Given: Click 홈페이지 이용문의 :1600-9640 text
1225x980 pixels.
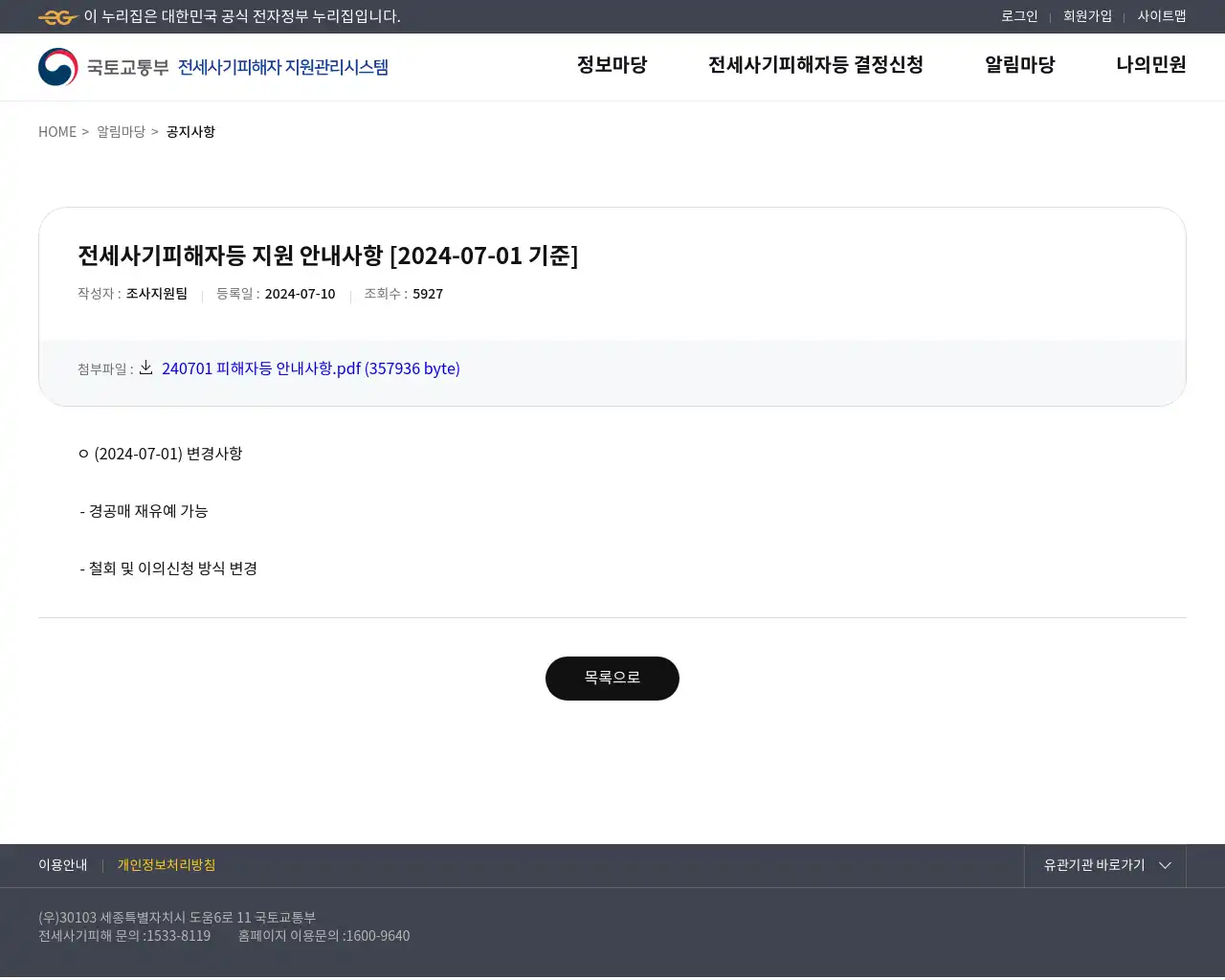Looking at the screenshot, I should tap(323, 936).
